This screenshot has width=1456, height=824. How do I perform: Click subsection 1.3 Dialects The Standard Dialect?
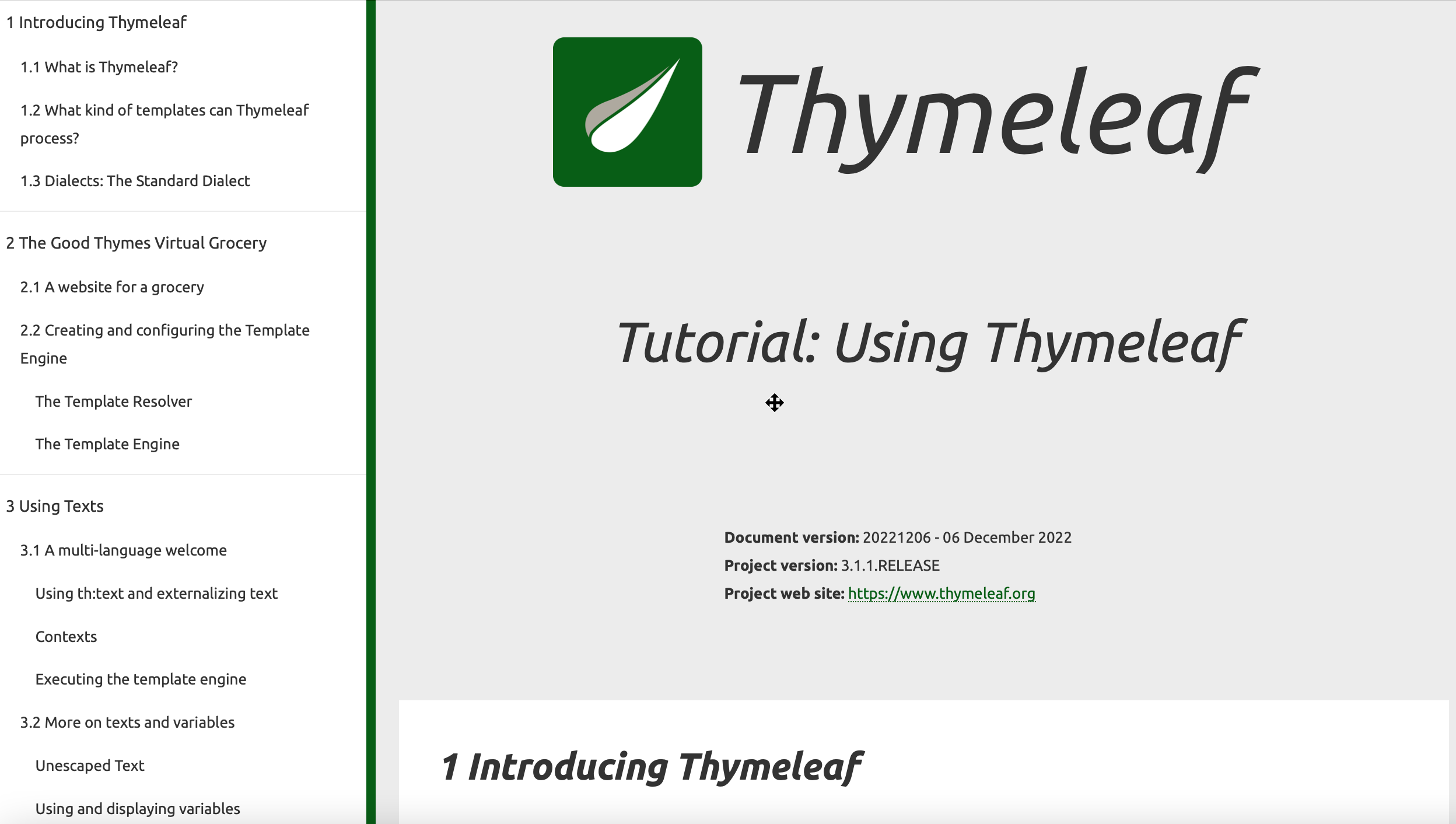[x=135, y=181]
